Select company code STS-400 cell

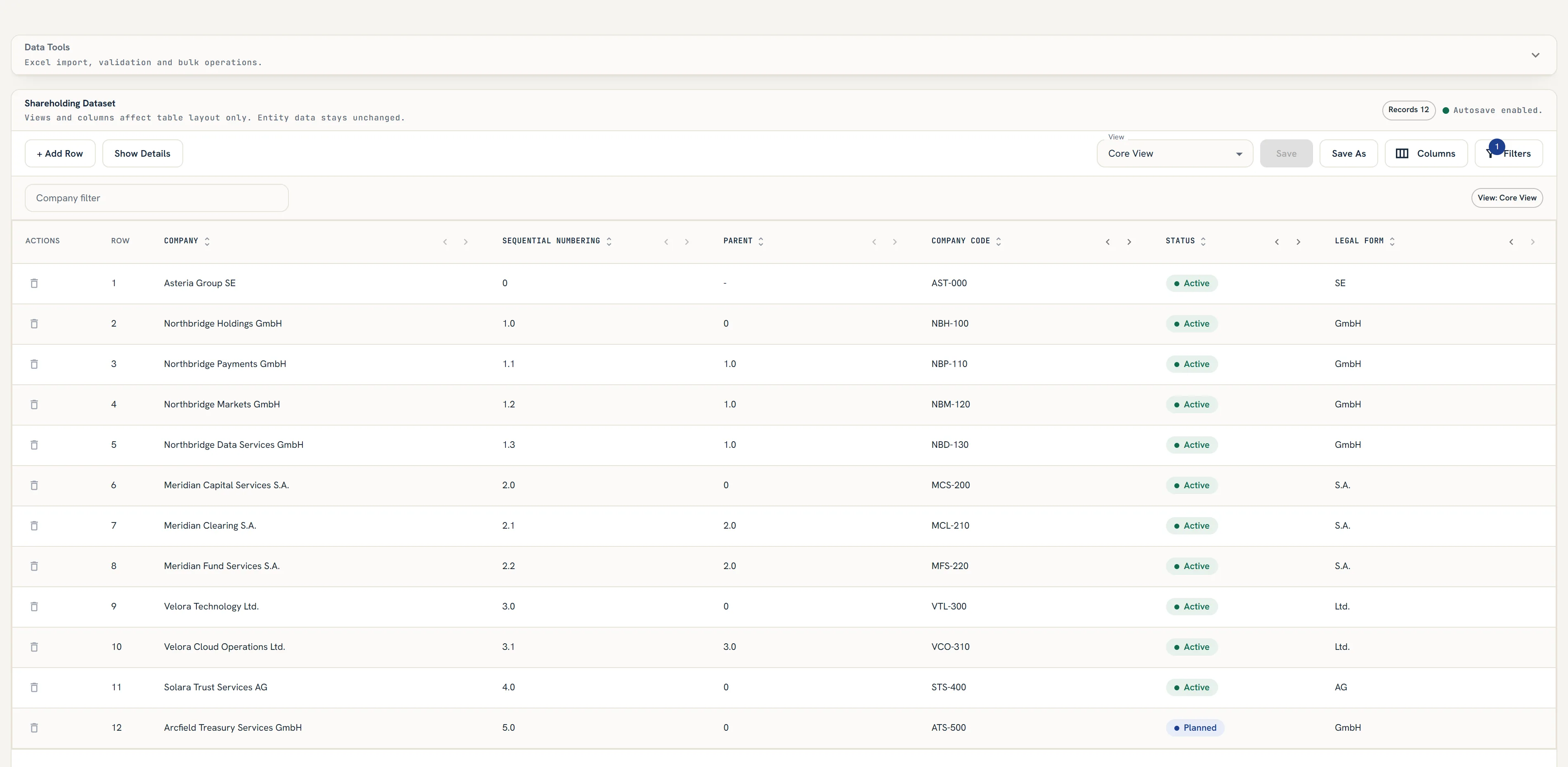pyautogui.click(x=948, y=687)
